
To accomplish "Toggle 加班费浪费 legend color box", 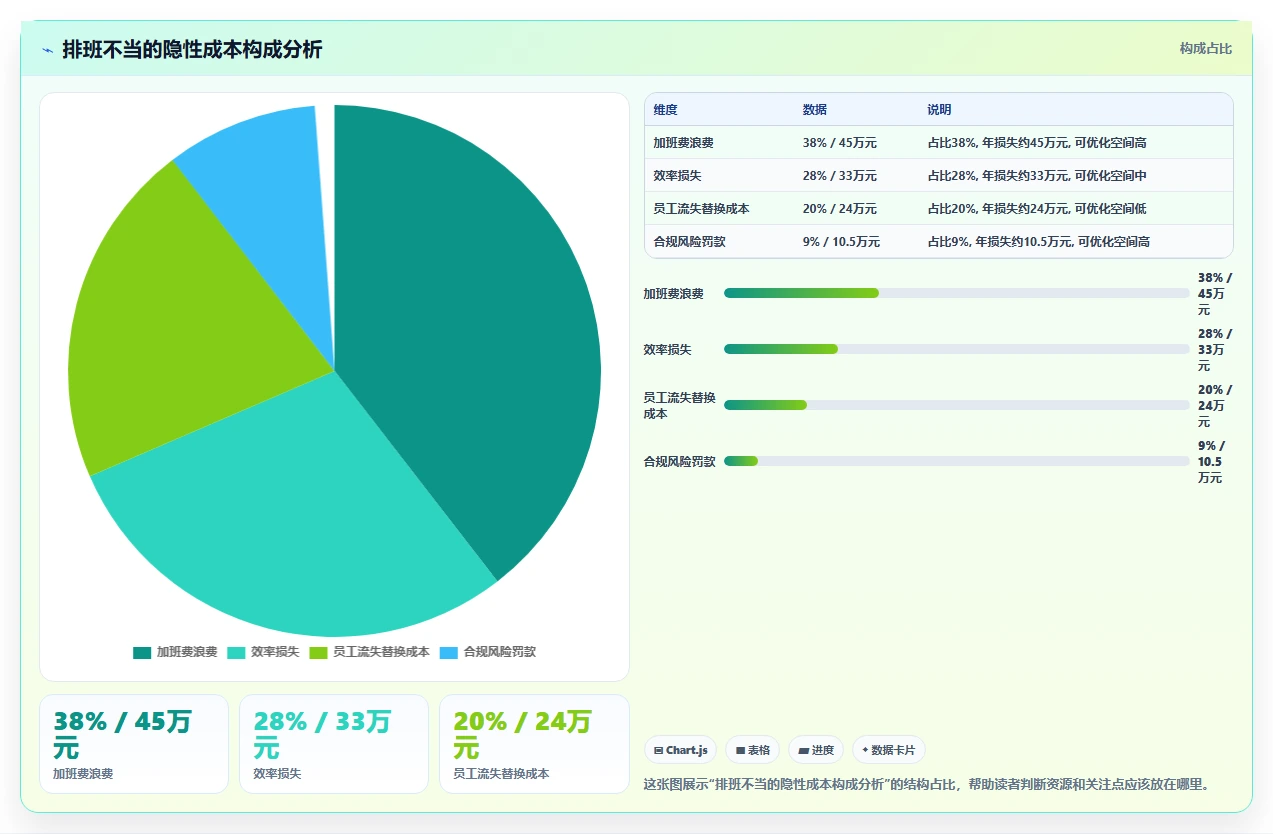I will coord(142,652).
